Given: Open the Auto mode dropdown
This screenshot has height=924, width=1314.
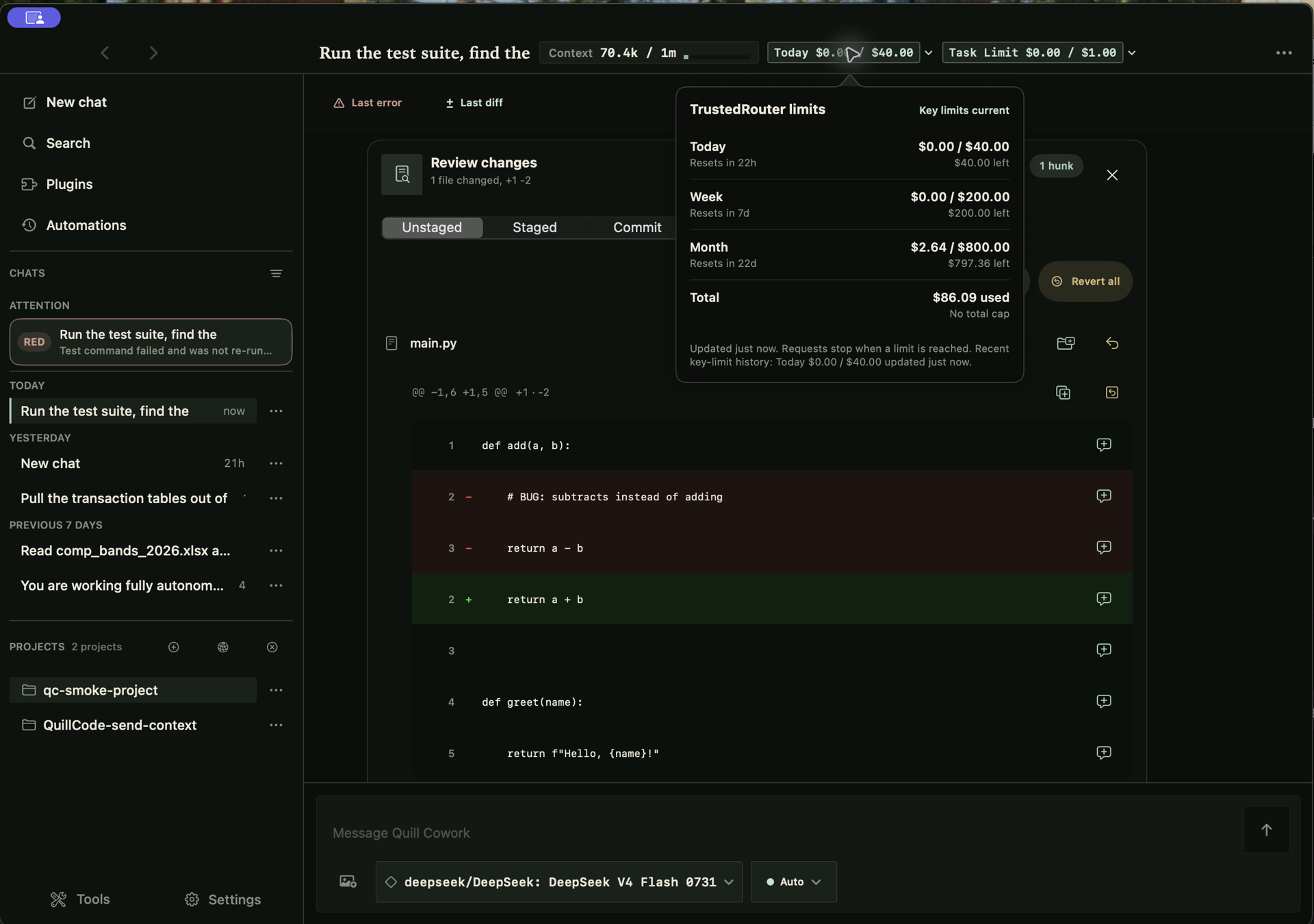Looking at the screenshot, I should click(x=794, y=882).
